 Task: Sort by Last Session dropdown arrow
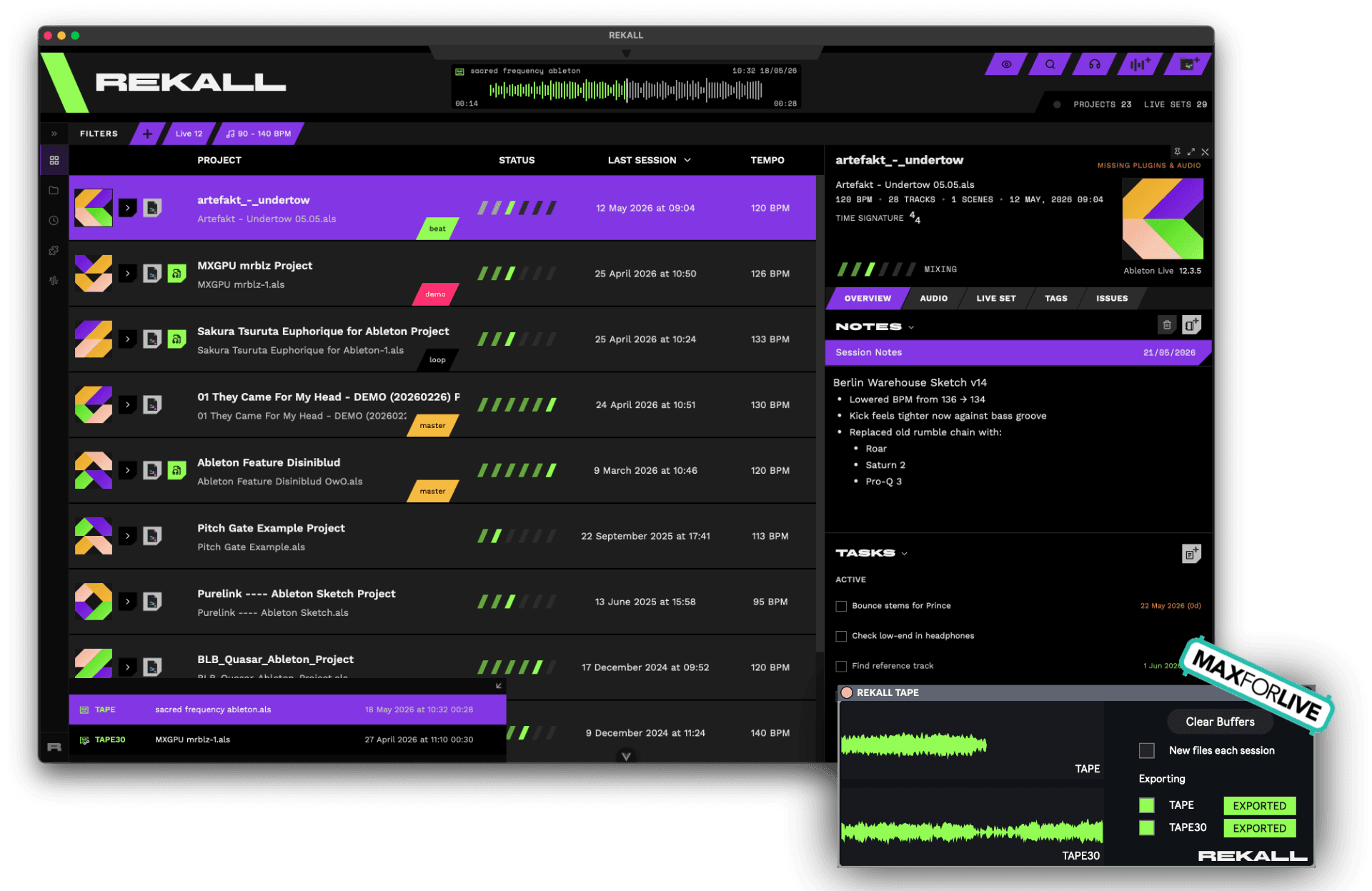(x=687, y=160)
